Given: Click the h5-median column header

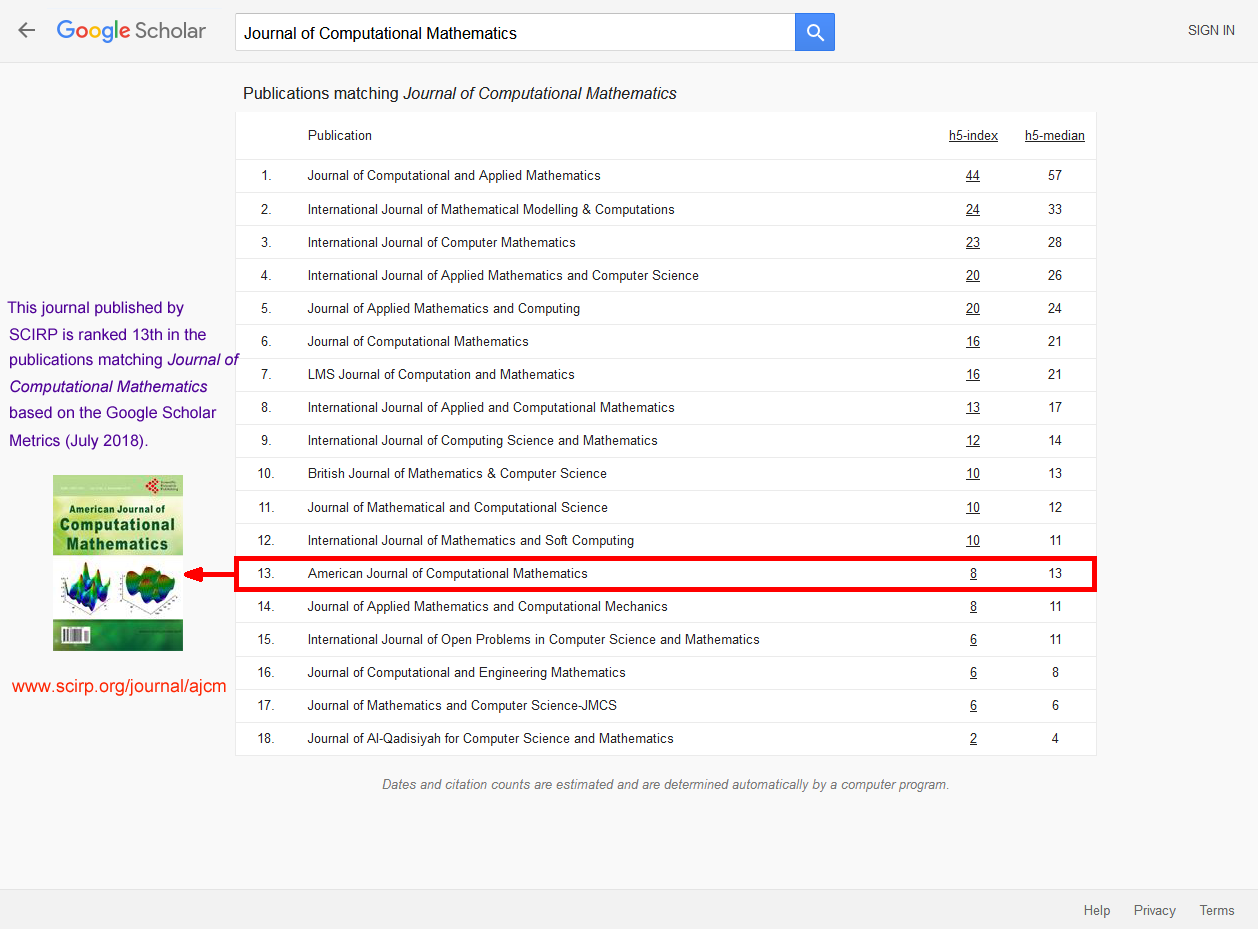Looking at the screenshot, I should pos(1054,135).
